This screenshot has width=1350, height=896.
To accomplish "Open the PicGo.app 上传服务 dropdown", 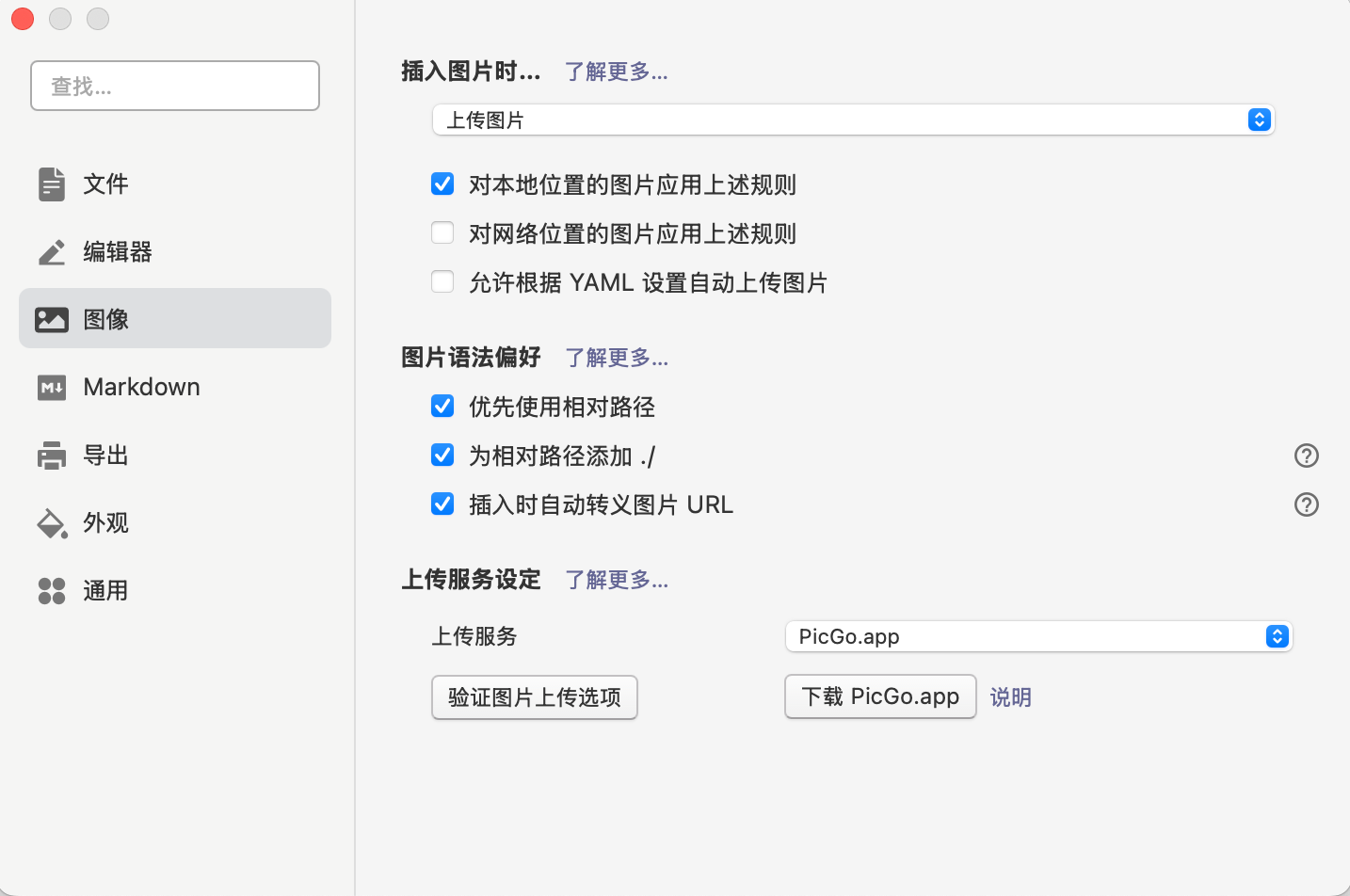I will [x=1038, y=636].
